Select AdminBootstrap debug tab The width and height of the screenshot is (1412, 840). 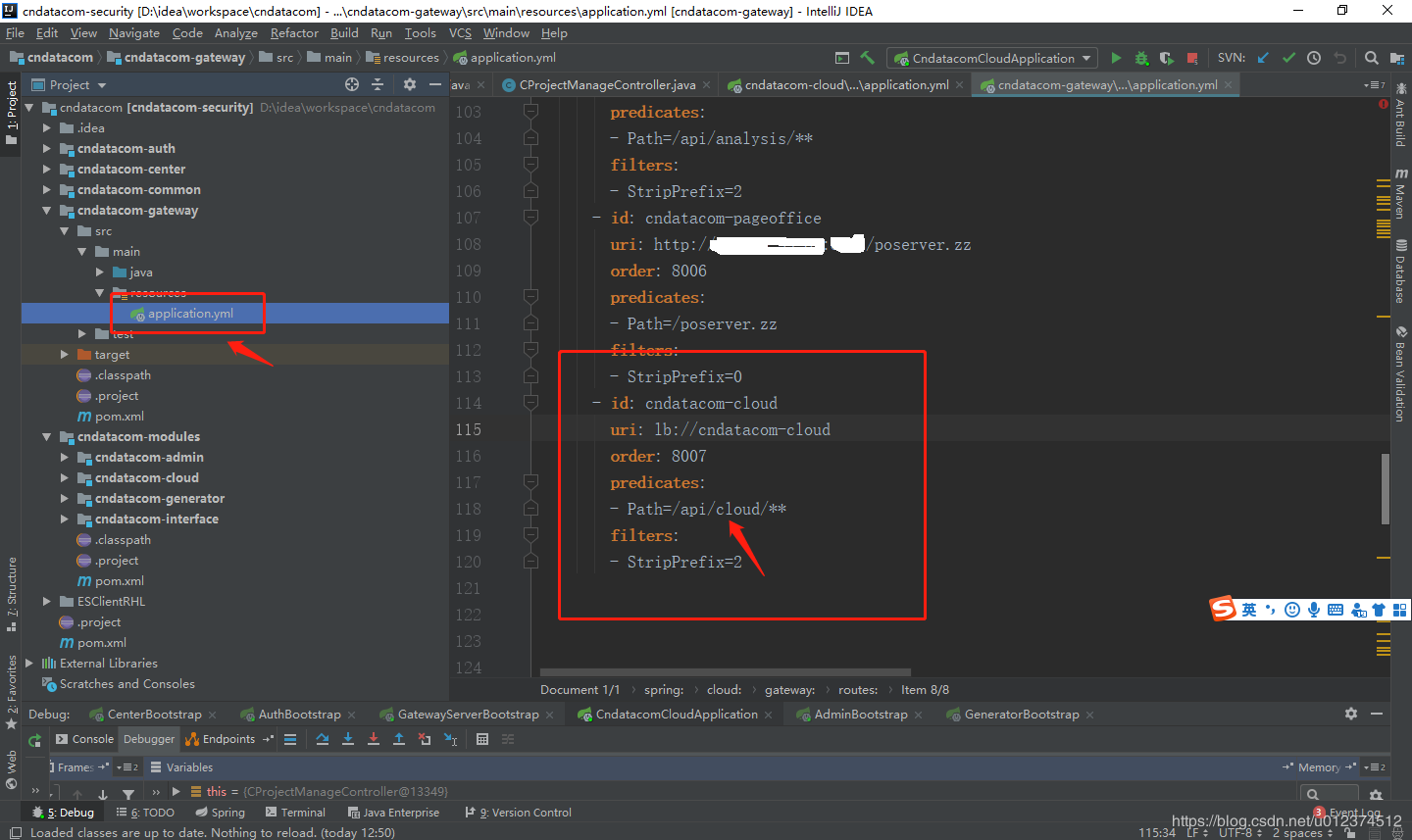coord(860,714)
